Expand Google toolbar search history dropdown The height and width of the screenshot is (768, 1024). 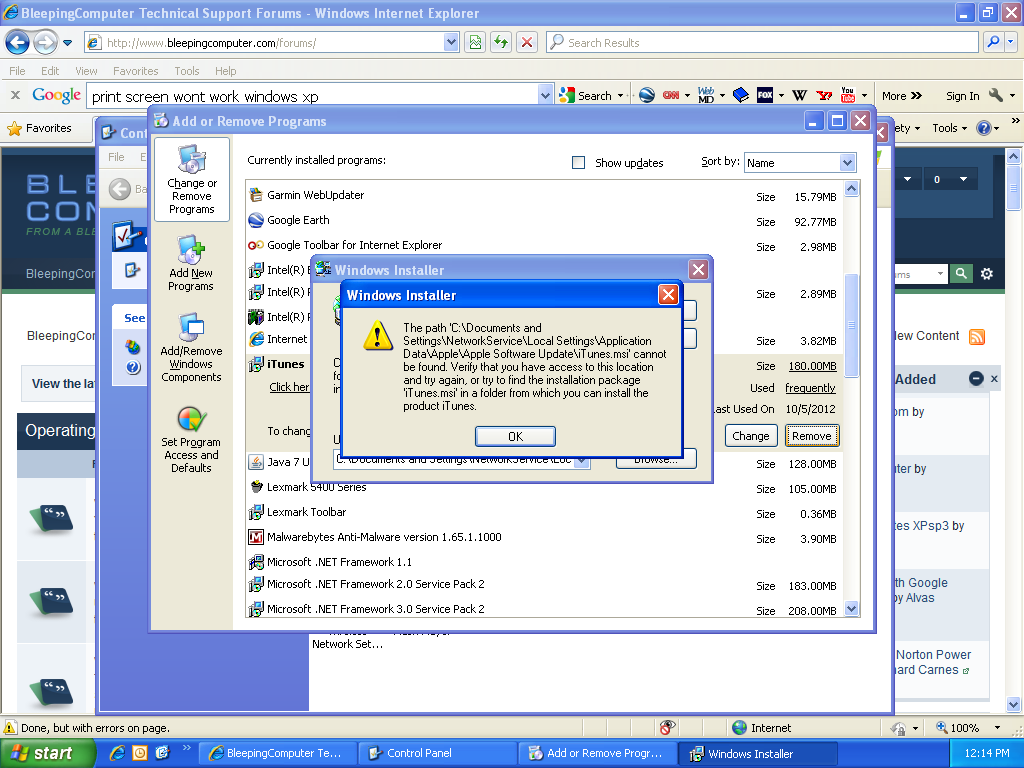click(545, 96)
